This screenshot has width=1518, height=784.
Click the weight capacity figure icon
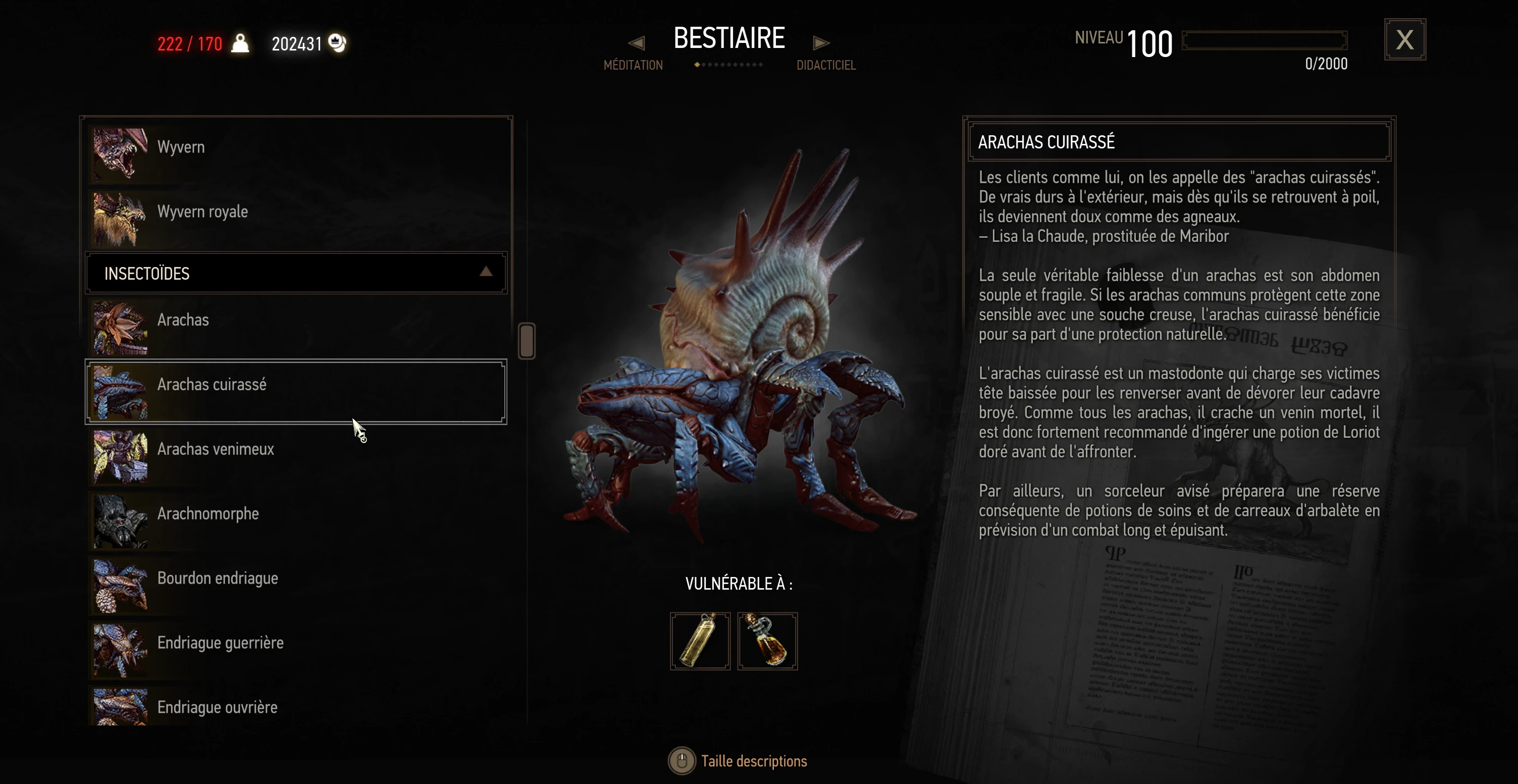pos(240,43)
